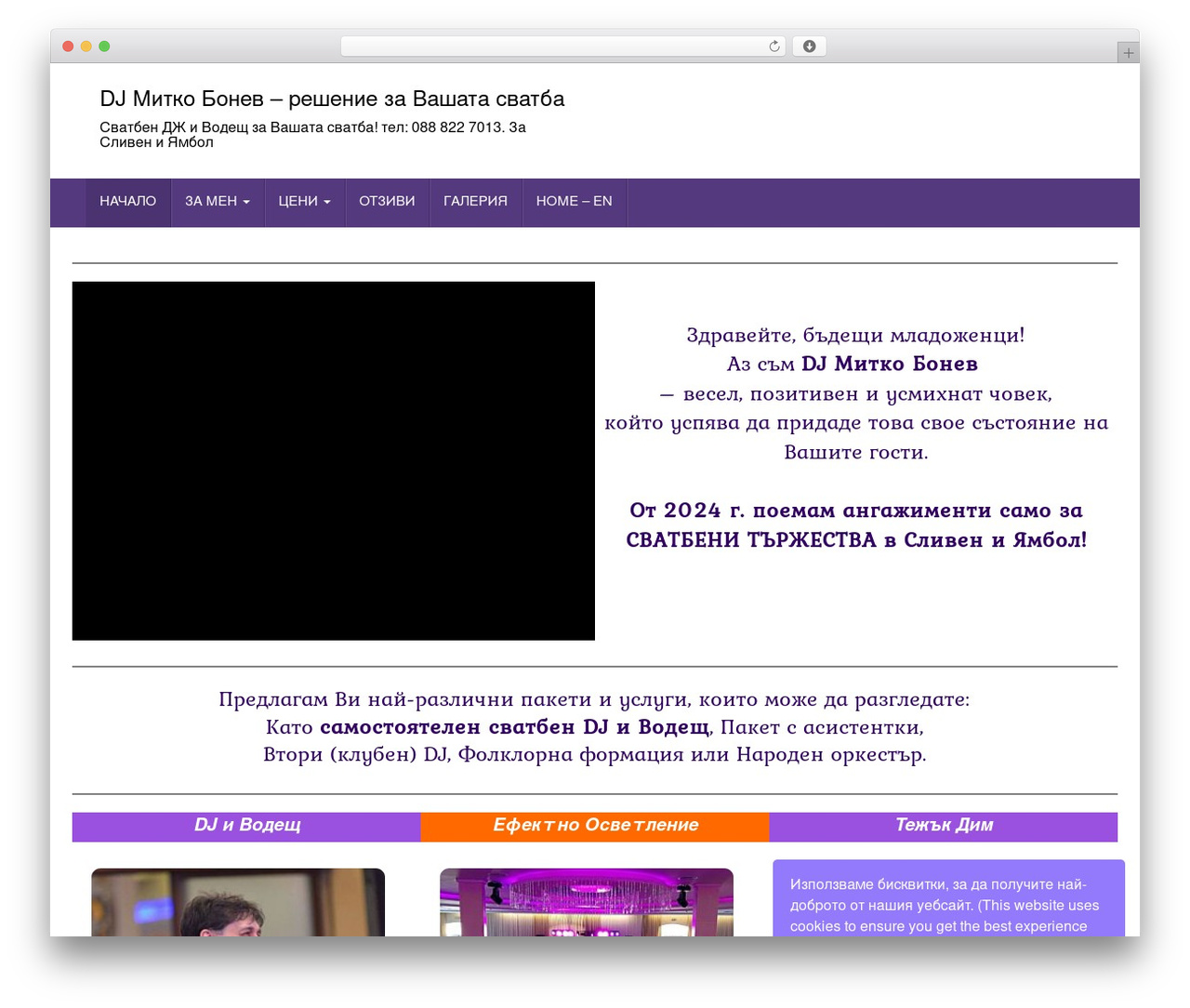
Task: Click the text 'самостоятелен сватбен DJ и Водещ'
Action: (515, 727)
